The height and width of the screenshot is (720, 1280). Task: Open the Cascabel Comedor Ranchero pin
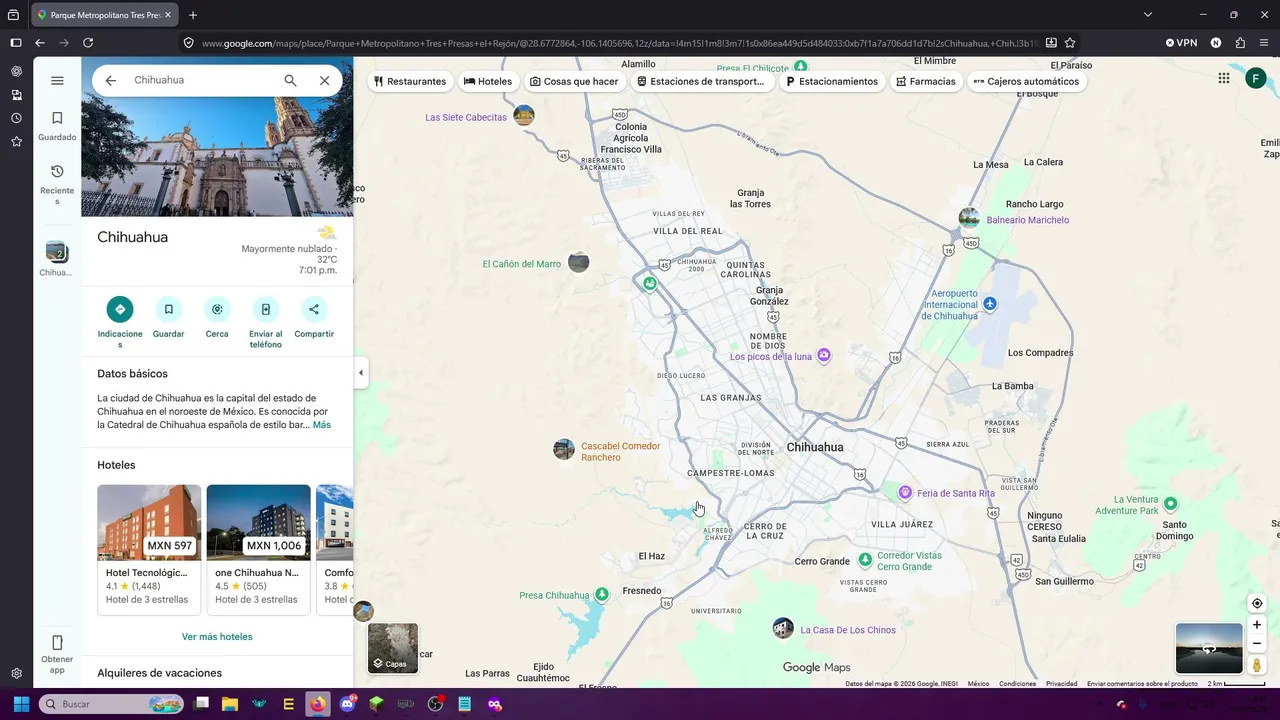(564, 449)
